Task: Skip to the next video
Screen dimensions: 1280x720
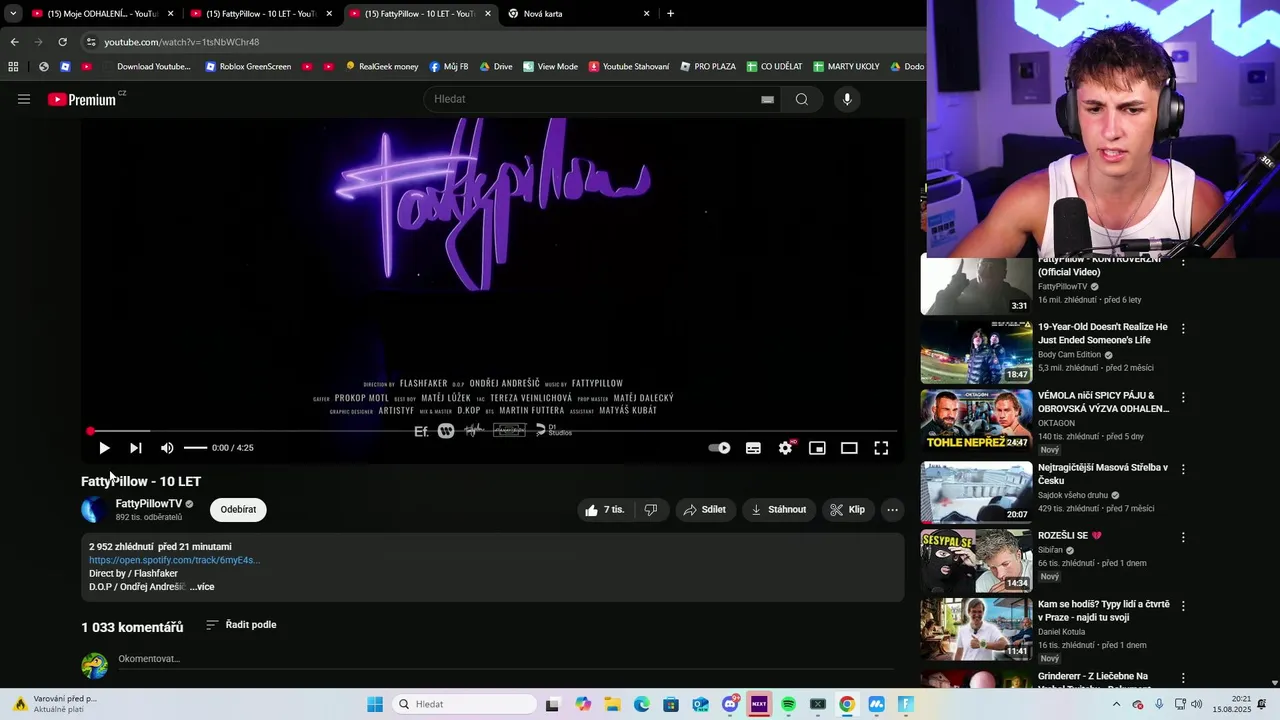Action: pyautogui.click(x=136, y=448)
